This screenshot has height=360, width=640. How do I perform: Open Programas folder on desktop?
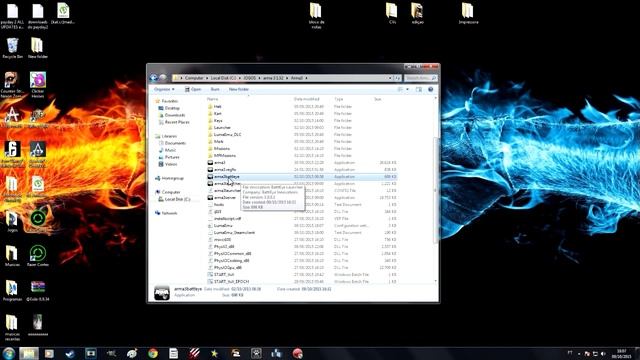point(12,291)
